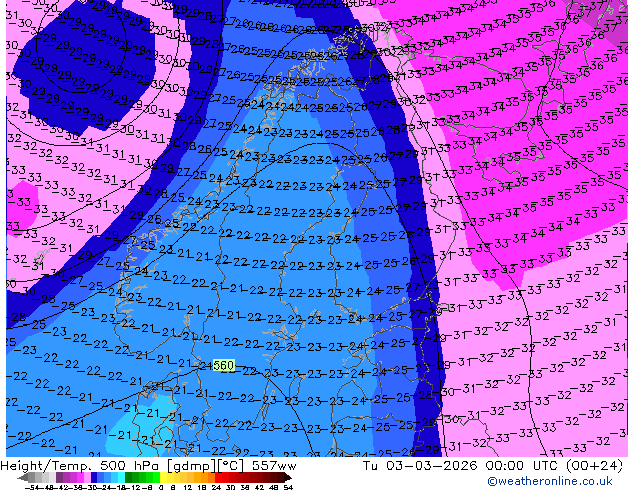
Task: Click the bright red swatch in legend
Action: [218, 478]
